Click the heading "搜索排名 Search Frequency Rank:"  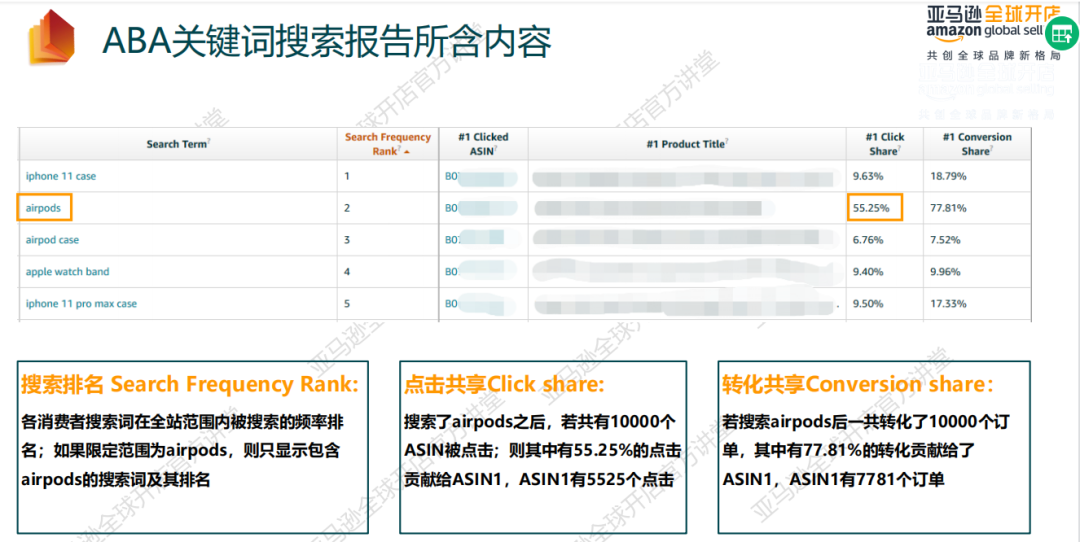tap(190, 384)
